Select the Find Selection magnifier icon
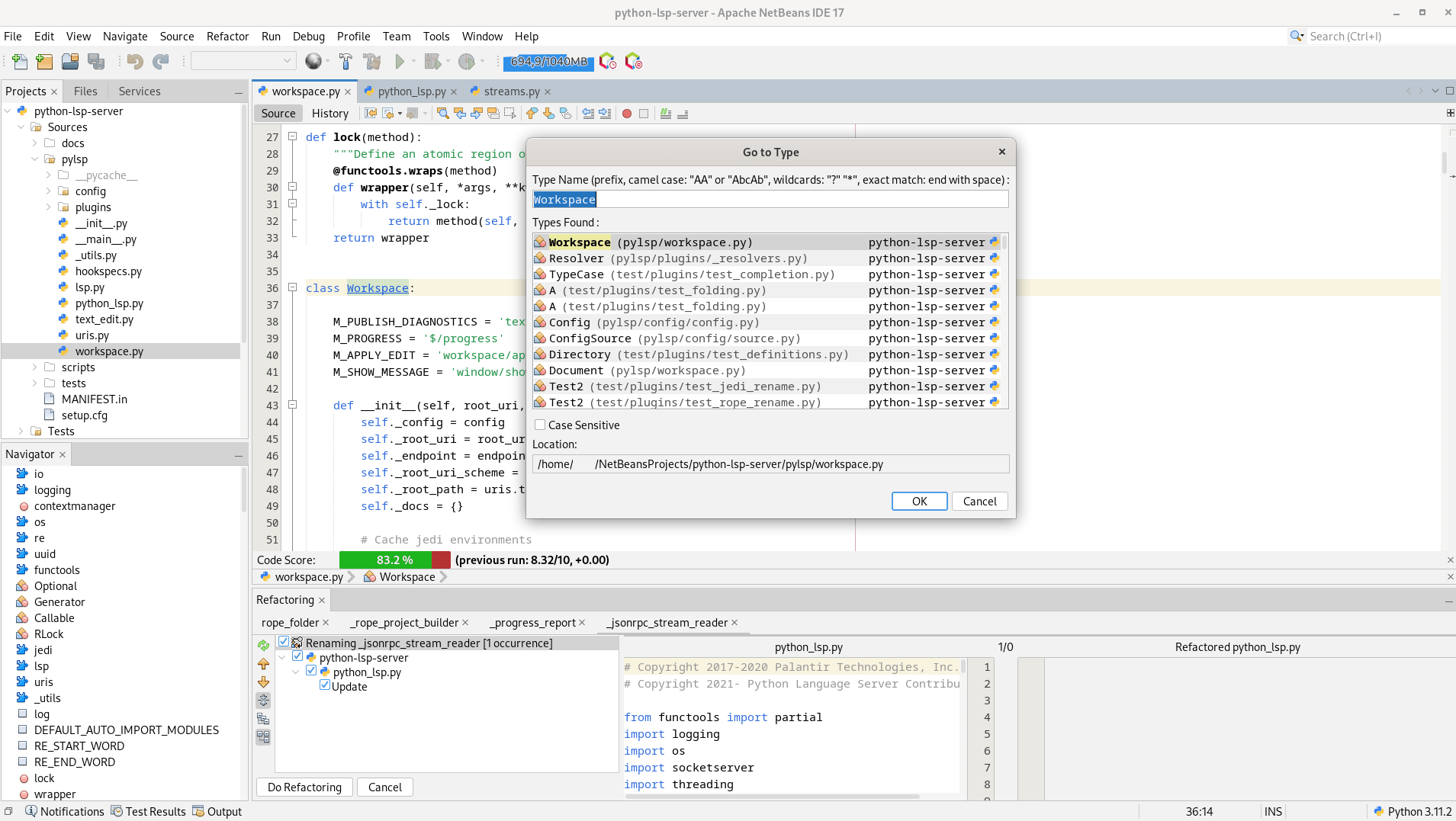This screenshot has width=1456, height=821. point(443,113)
